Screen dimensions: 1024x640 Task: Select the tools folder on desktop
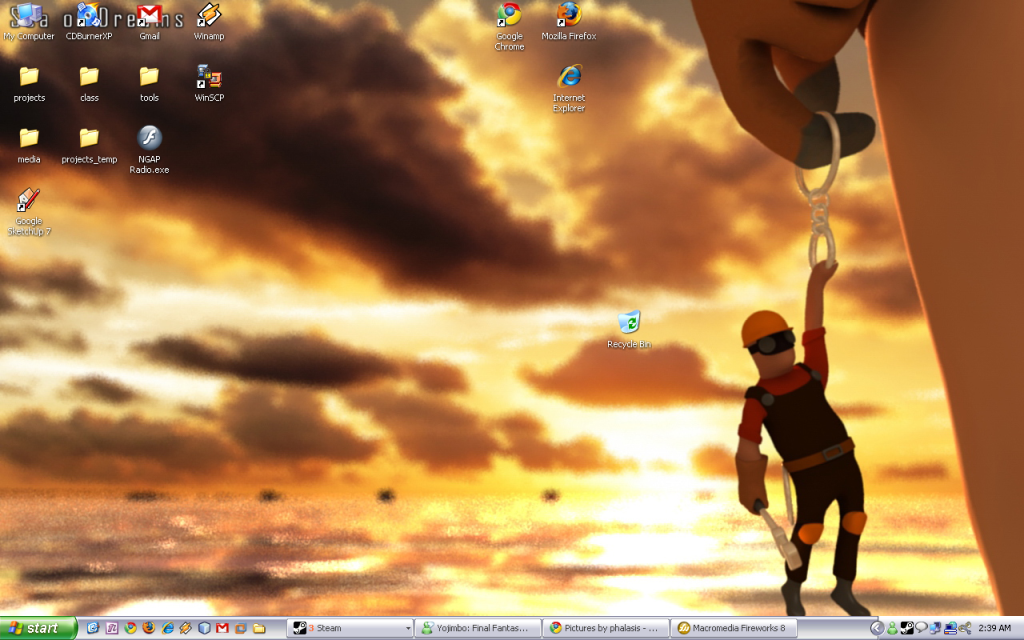(149, 84)
